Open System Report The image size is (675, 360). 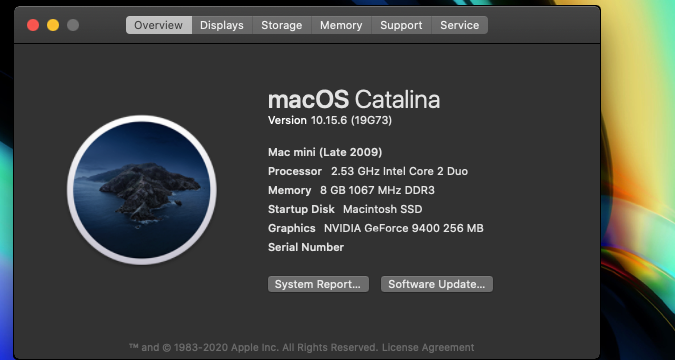(x=318, y=284)
